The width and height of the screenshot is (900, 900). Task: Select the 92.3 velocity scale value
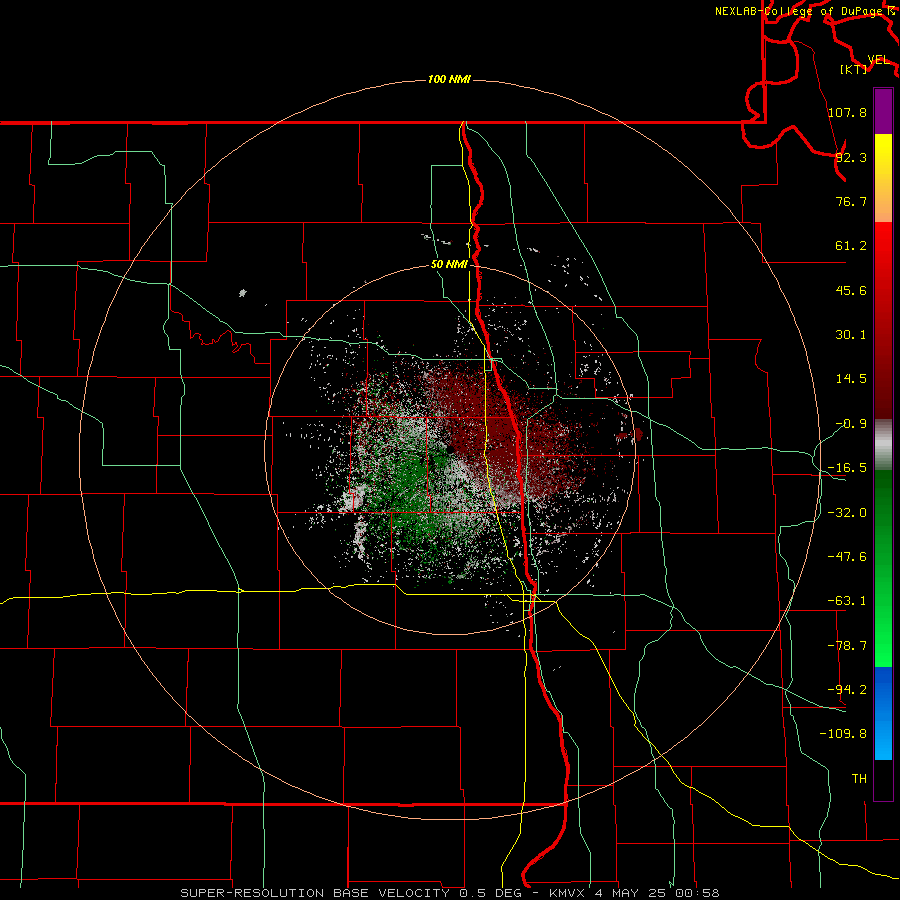click(851, 157)
